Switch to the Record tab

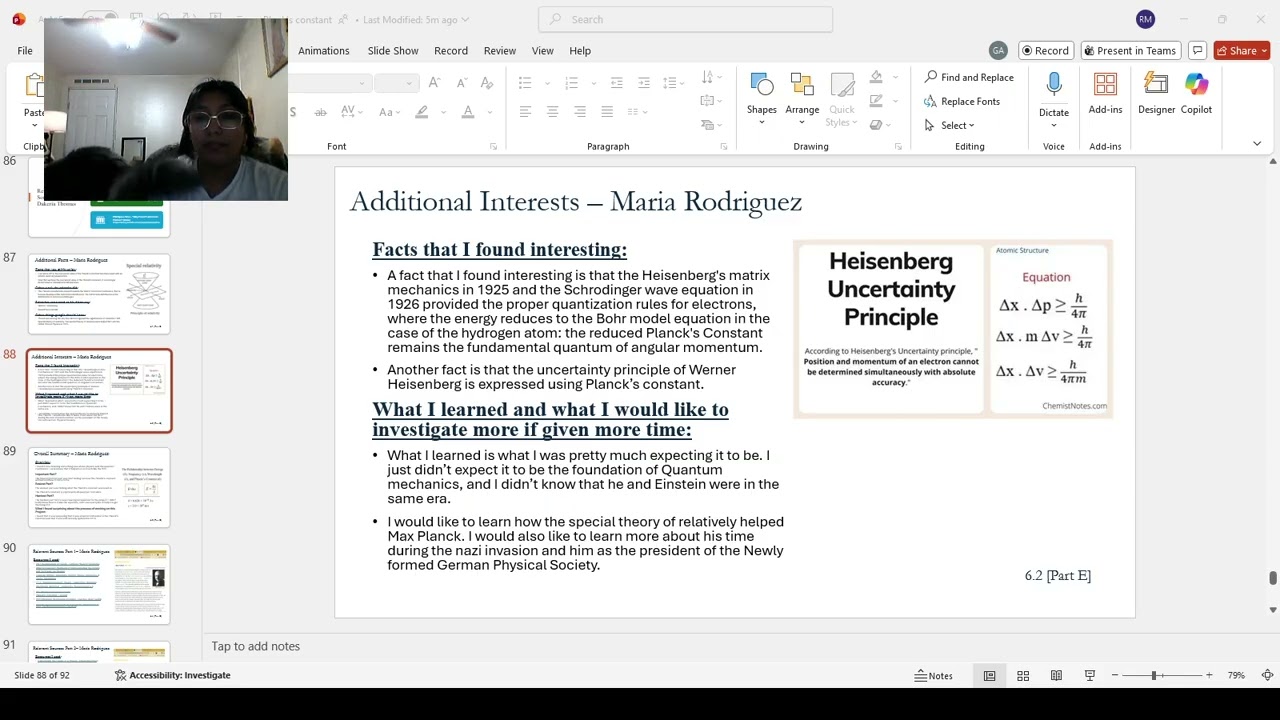tap(451, 51)
